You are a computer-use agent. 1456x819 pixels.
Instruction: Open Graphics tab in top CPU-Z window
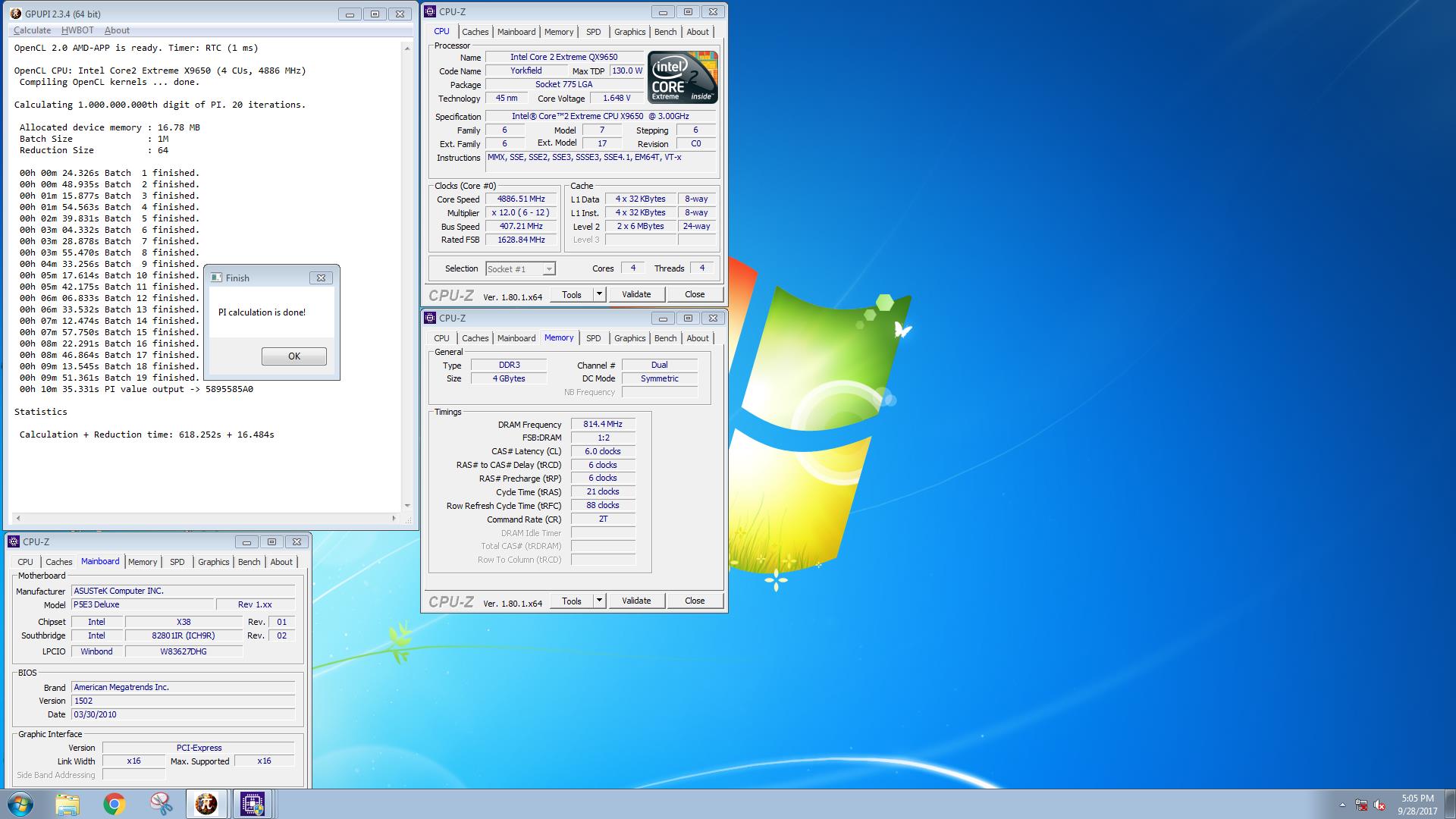[x=630, y=32]
